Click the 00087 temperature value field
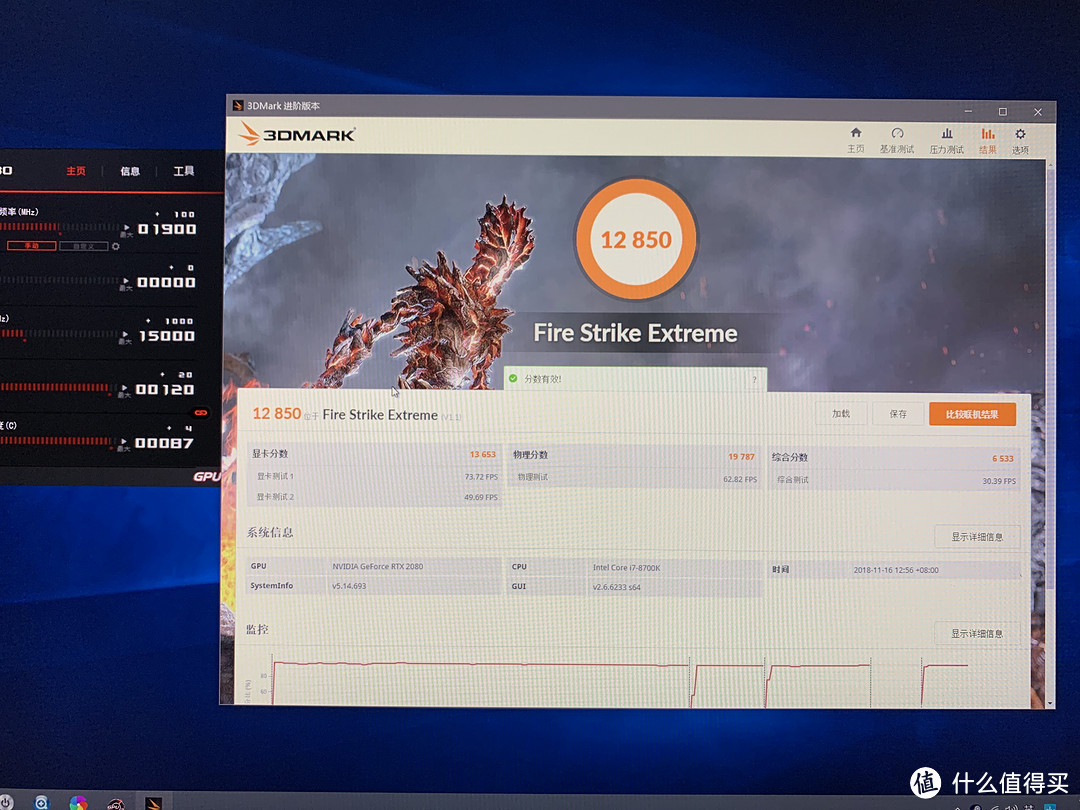1080x810 pixels. (164, 444)
